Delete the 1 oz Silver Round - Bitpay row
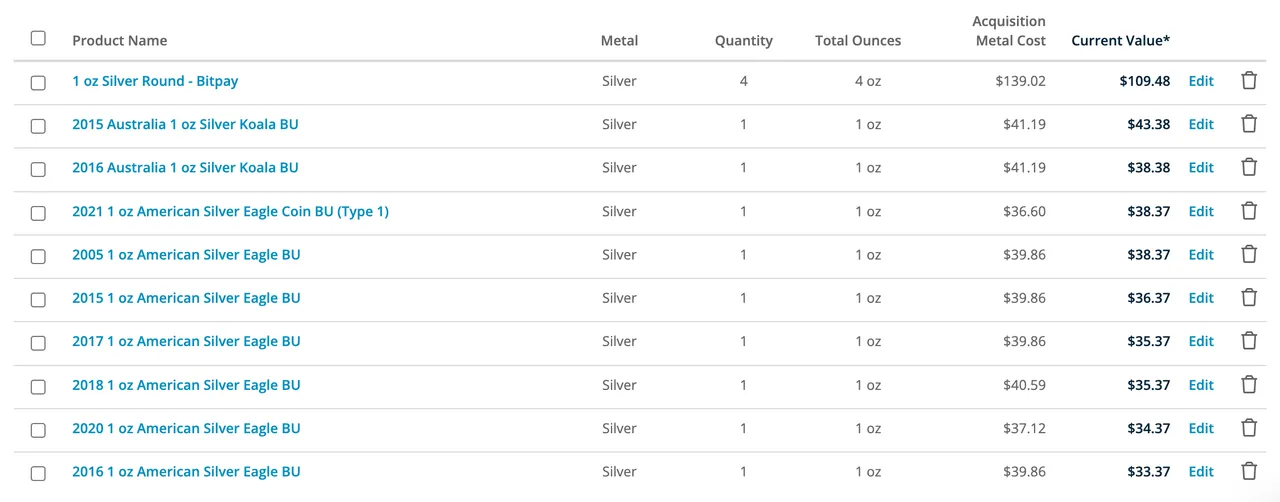Screen dimensions: 1280x502 tap(1249, 81)
